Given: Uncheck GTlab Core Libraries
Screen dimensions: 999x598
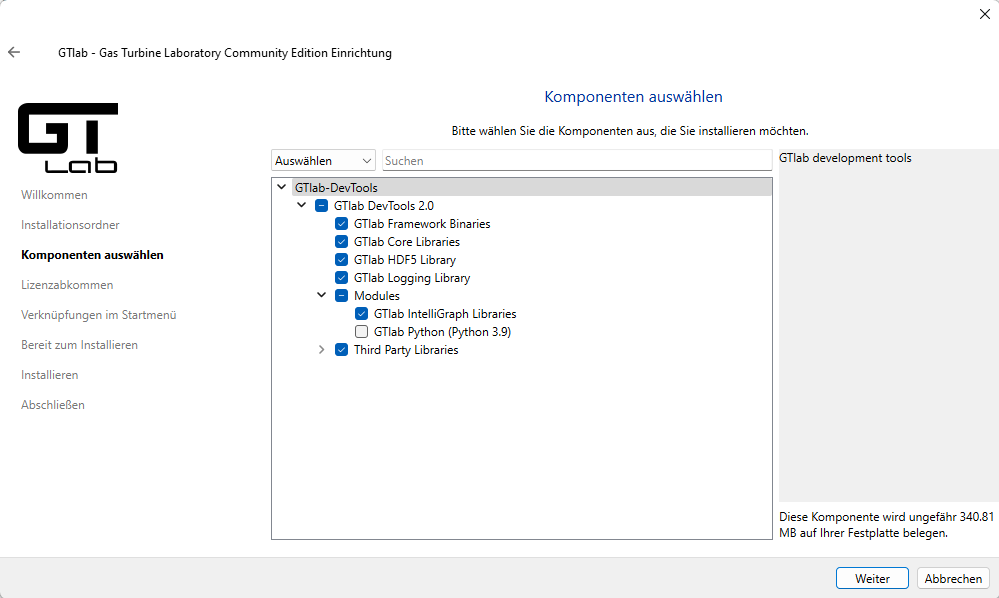Looking at the screenshot, I should [341, 241].
